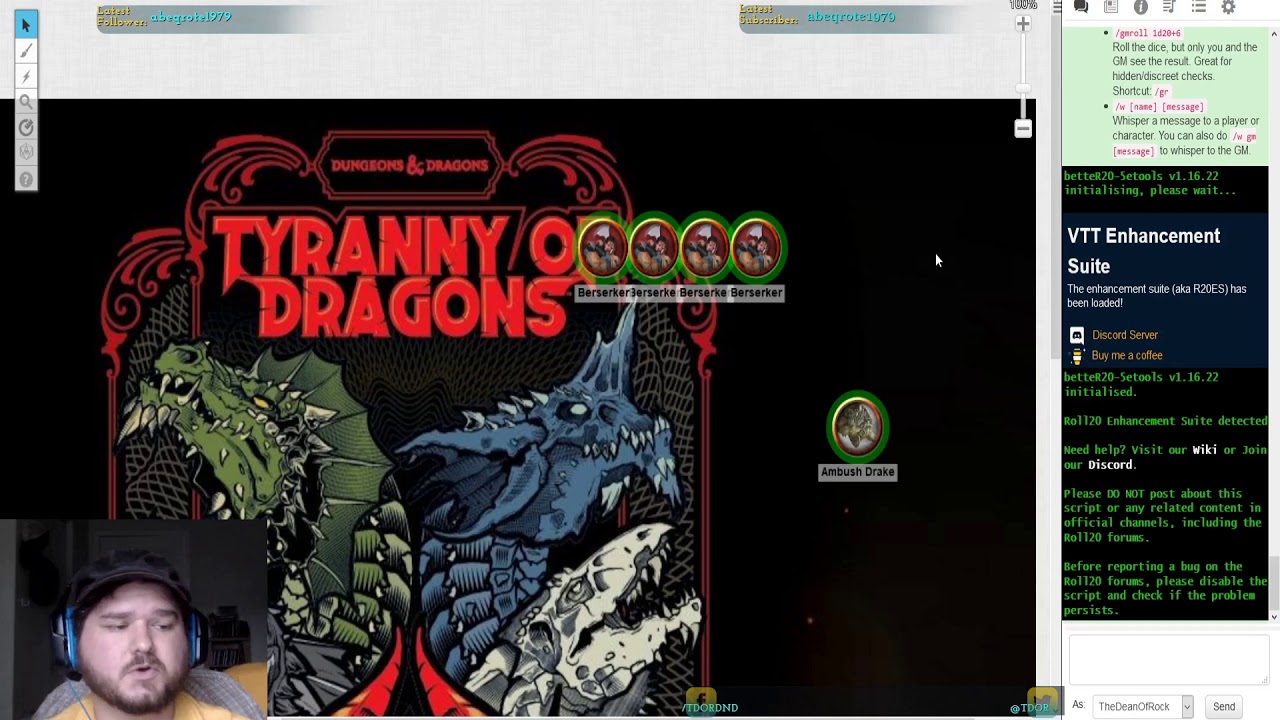Click the 'VTT Enhancement Suite' heading

coord(1143,251)
